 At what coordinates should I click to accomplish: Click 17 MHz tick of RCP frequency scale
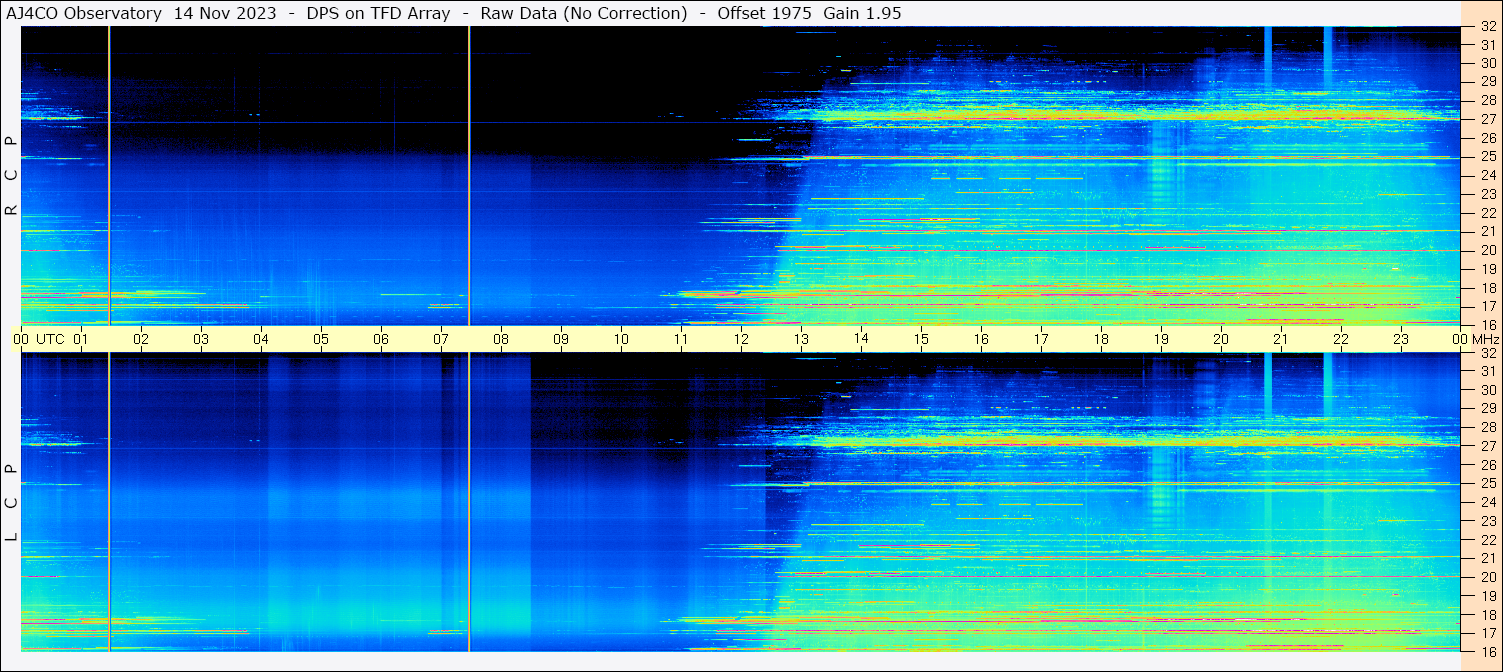tap(1488, 306)
